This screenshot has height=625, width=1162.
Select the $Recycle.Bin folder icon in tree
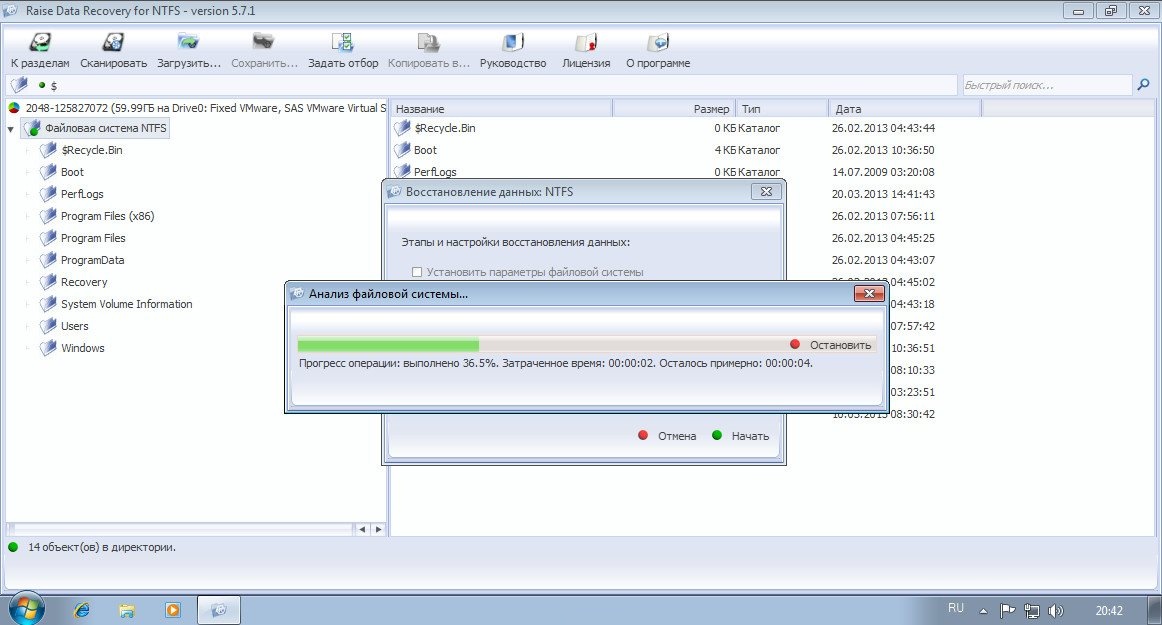[48, 150]
